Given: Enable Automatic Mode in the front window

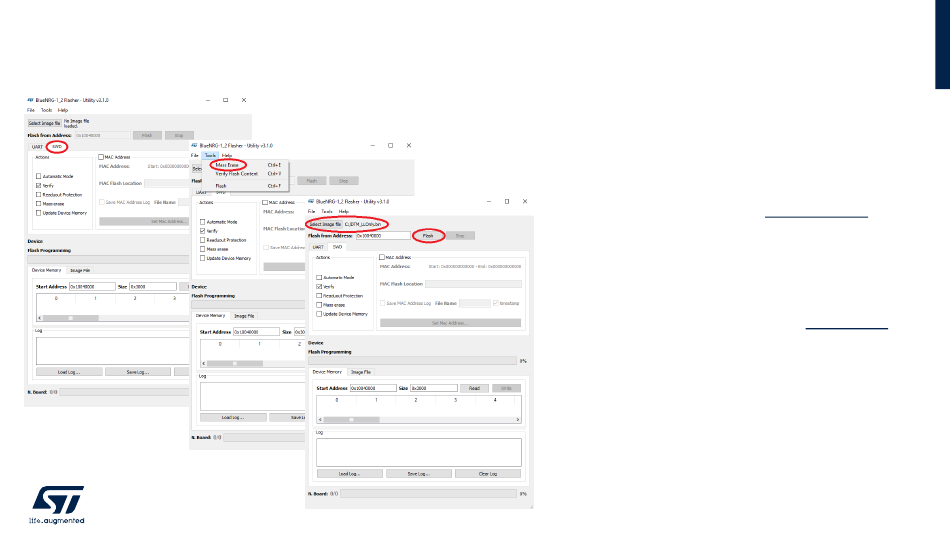Looking at the screenshot, I should pos(320,277).
